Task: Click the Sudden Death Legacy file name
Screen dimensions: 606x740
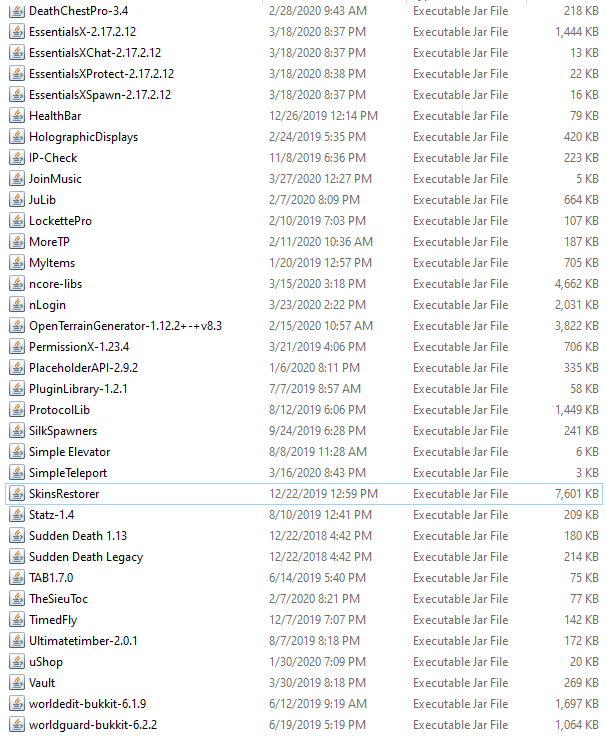Action: coord(86,557)
